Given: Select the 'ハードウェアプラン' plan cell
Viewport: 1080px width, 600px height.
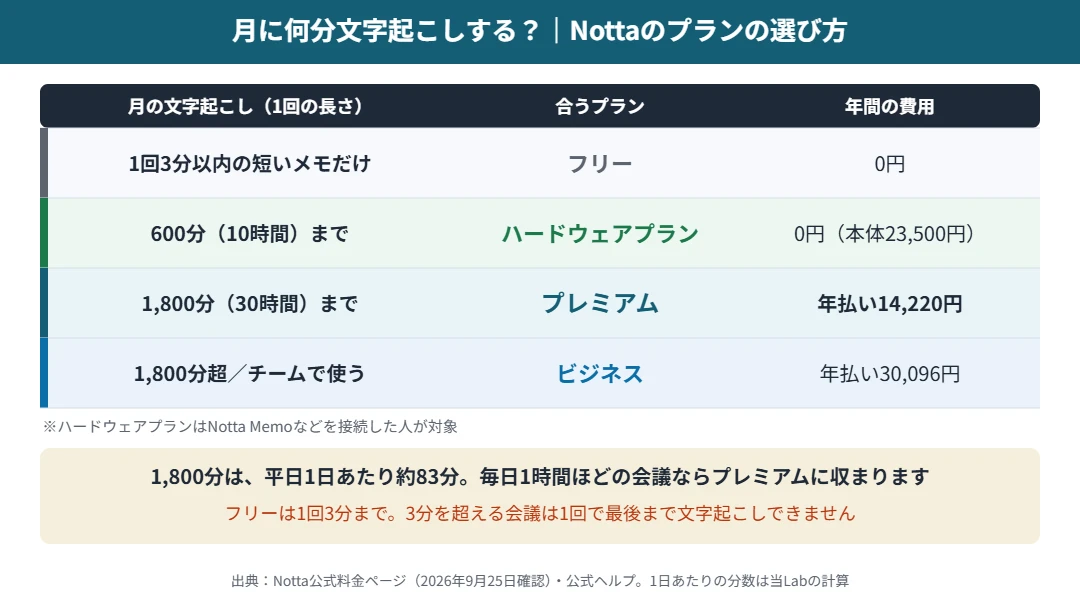Looking at the screenshot, I should 599,234.
